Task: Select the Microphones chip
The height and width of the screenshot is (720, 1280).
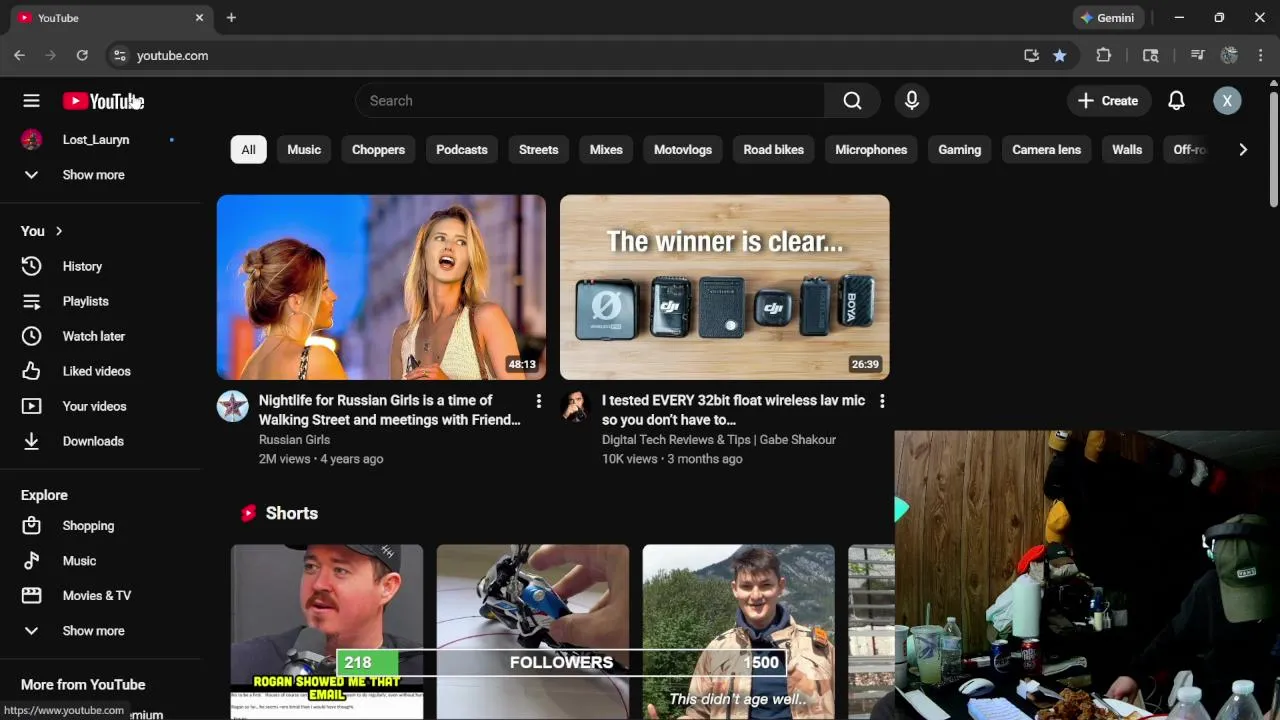Action: [871, 150]
